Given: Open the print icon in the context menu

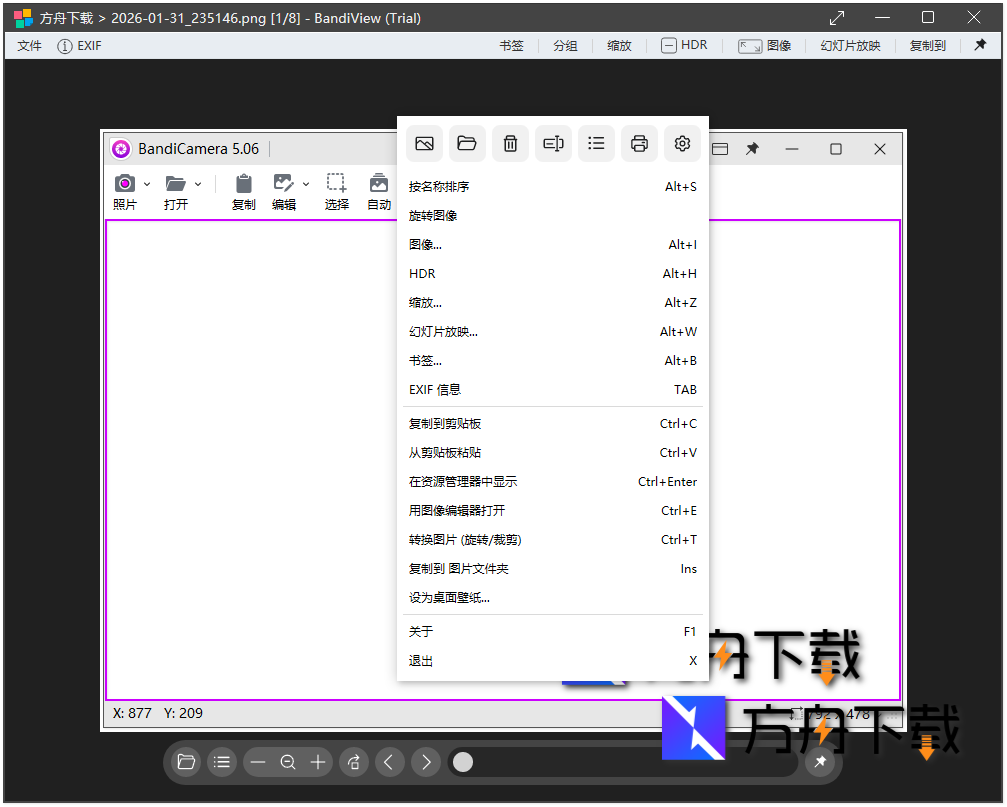Looking at the screenshot, I should [639, 143].
